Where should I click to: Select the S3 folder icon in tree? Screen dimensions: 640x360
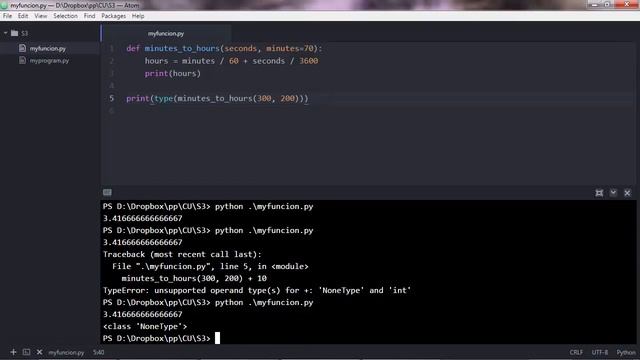(15, 33)
